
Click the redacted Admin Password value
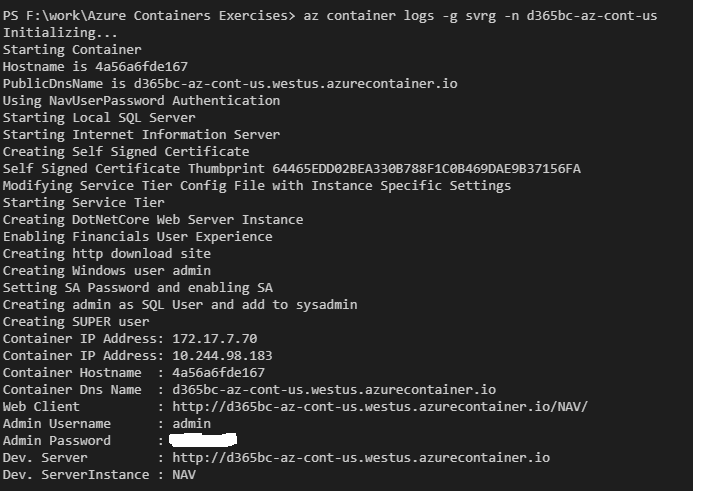(x=203, y=440)
